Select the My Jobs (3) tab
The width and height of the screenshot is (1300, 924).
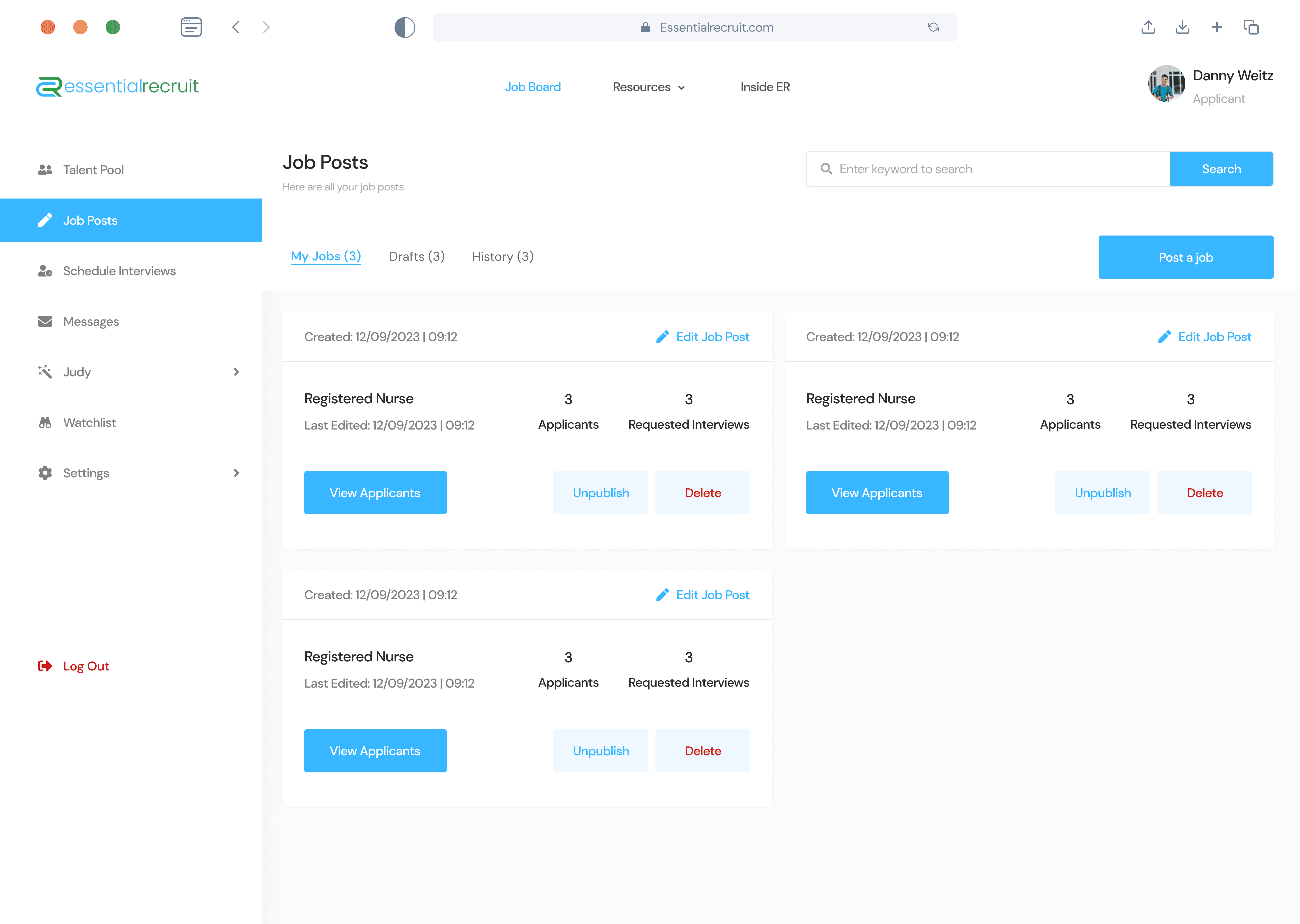click(x=326, y=256)
